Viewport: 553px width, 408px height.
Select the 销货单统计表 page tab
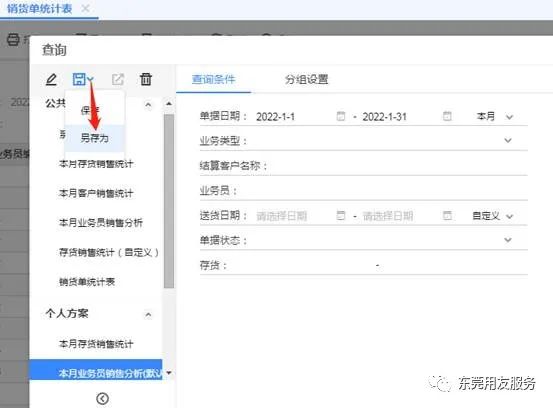[x=40, y=8]
